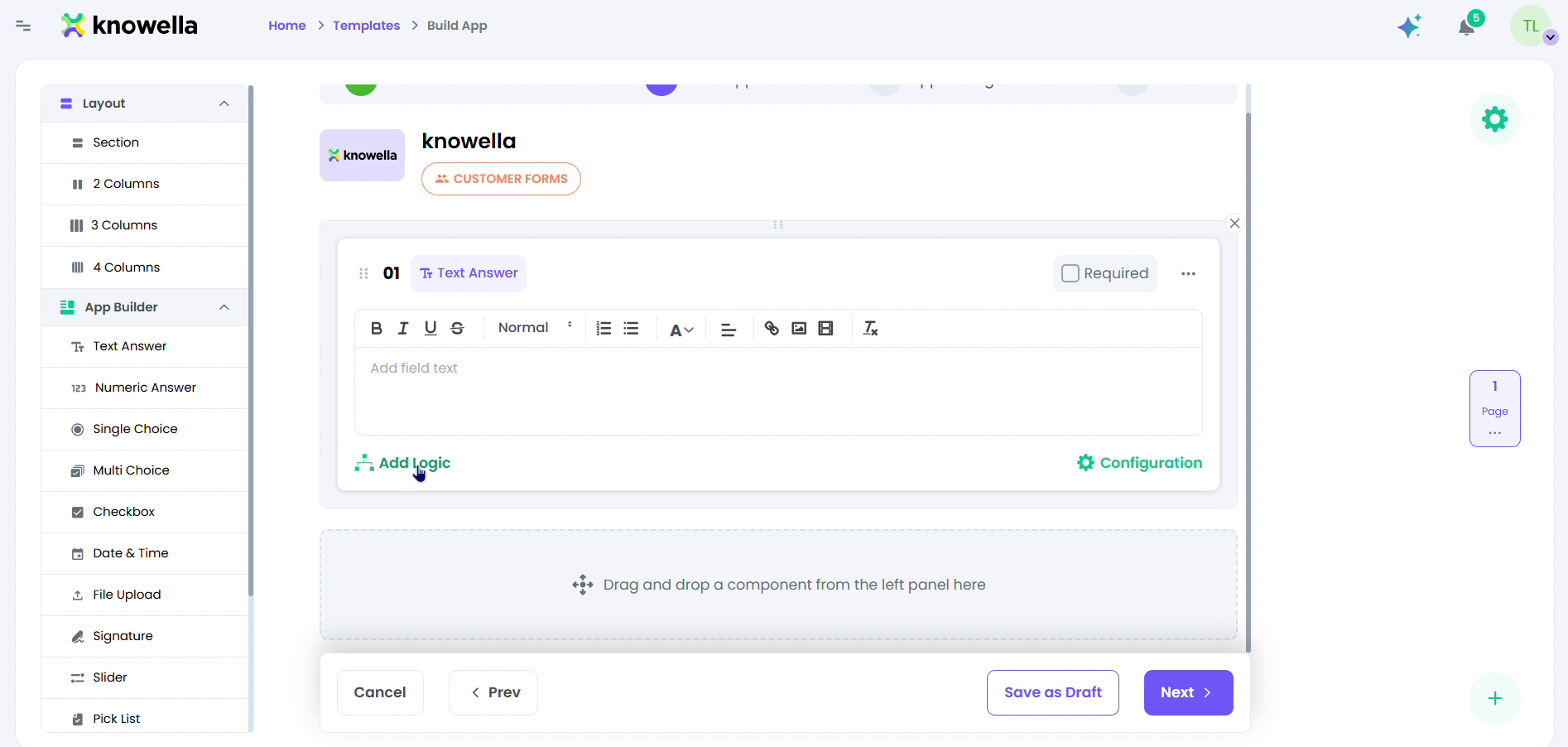This screenshot has height=747, width=1568.
Task: Toggle bold formatting in the editor
Action: (x=377, y=328)
